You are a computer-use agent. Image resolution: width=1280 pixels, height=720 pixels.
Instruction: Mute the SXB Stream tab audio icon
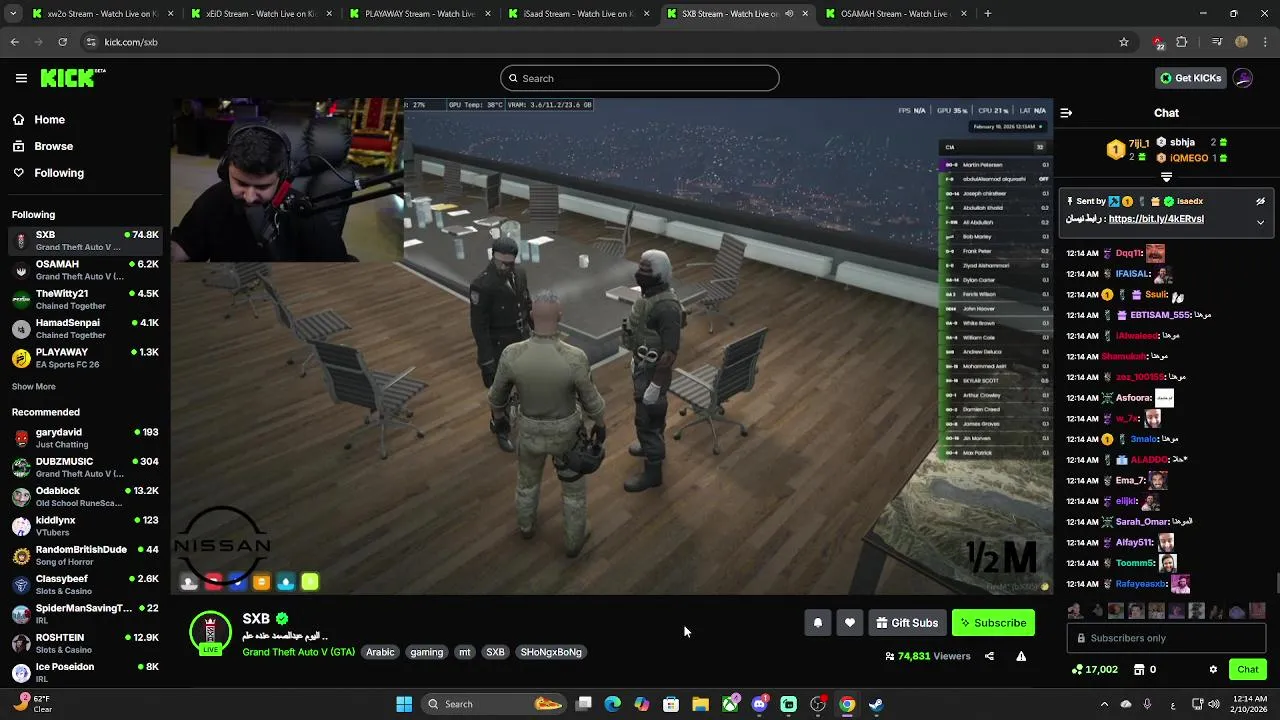[789, 14]
